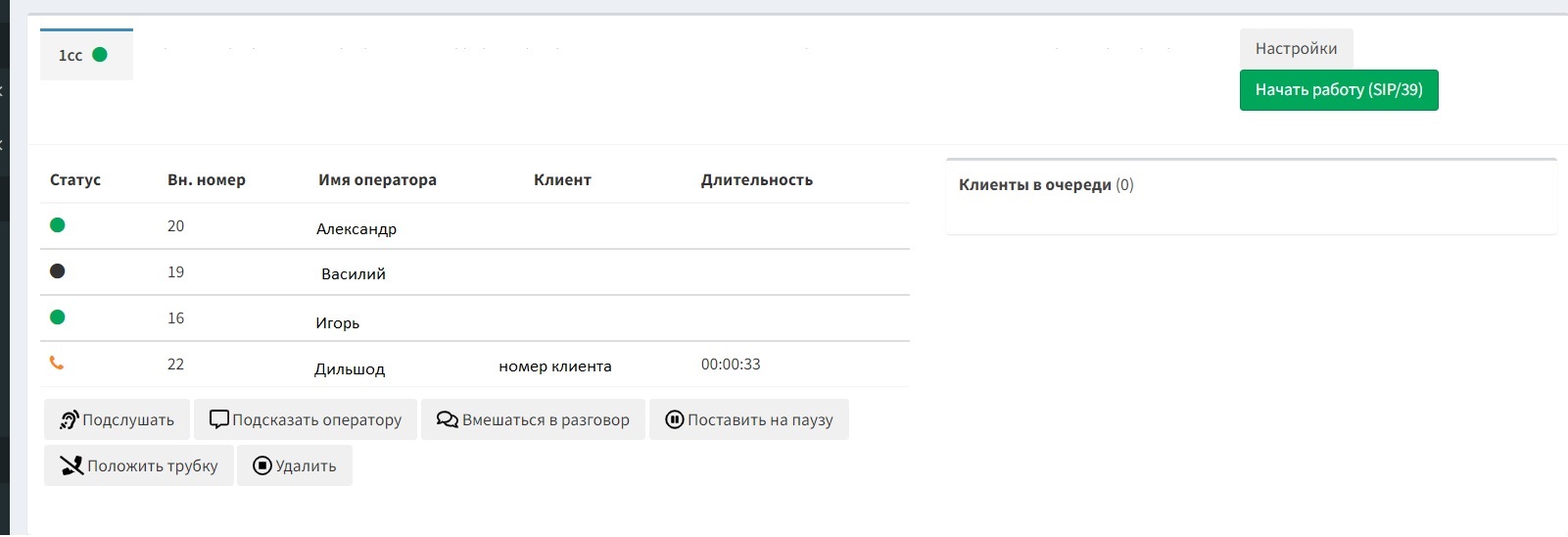Viewport: 1568px width, 537px height.
Task: Click green status dot for Александр
Action: click(x=58, y=225)
